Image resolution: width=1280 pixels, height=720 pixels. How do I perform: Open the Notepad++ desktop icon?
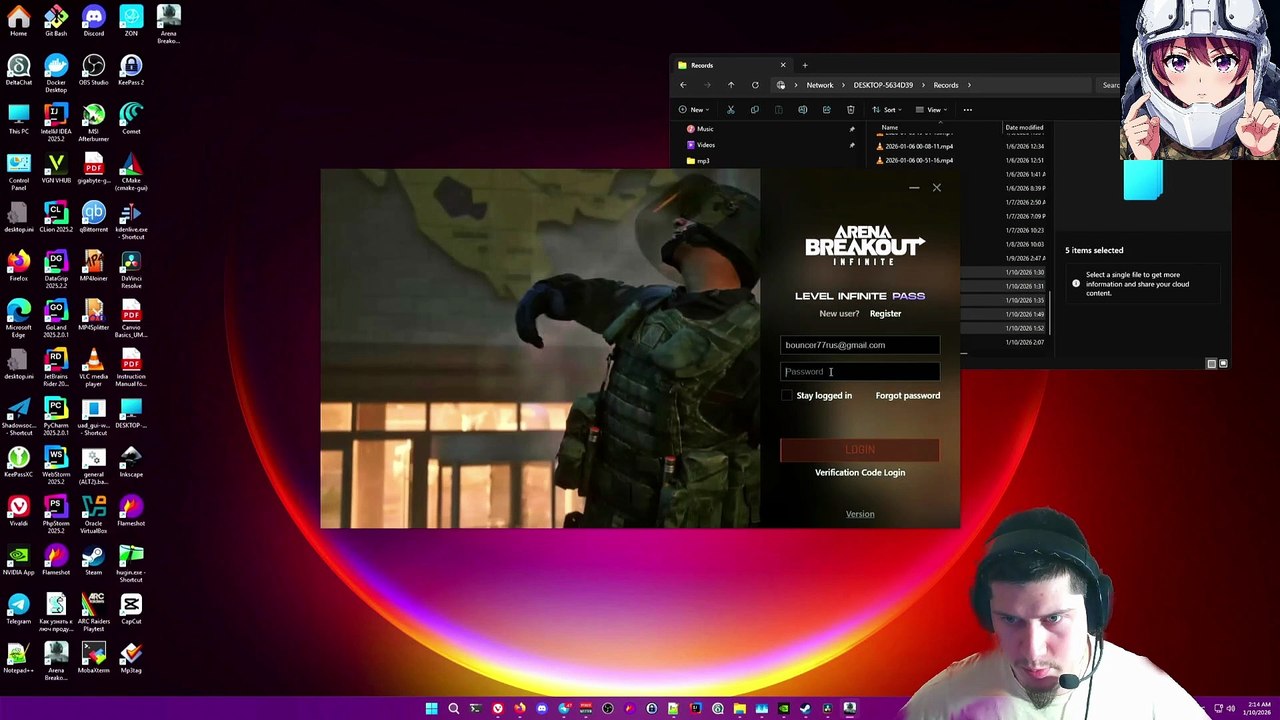click(18, 658)
